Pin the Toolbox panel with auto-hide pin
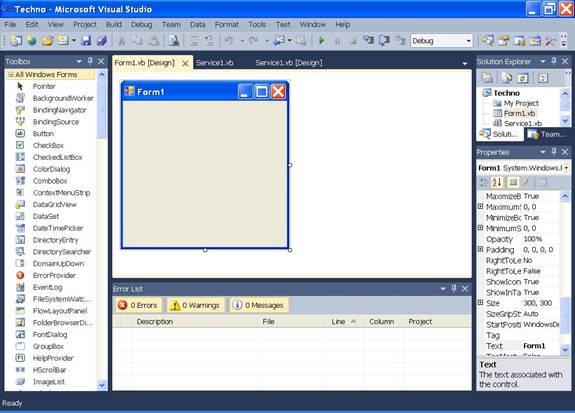The height and width of the screenshot is (413, 575). point(90,61)
